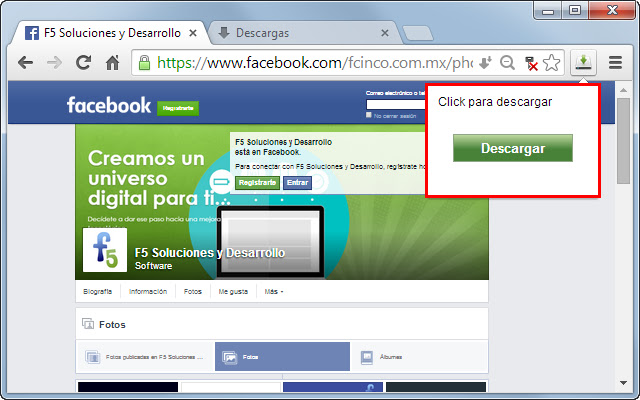Open the Me gusta page tab
Viewport: 640px width, 400px height.
[x=233, y=291]
